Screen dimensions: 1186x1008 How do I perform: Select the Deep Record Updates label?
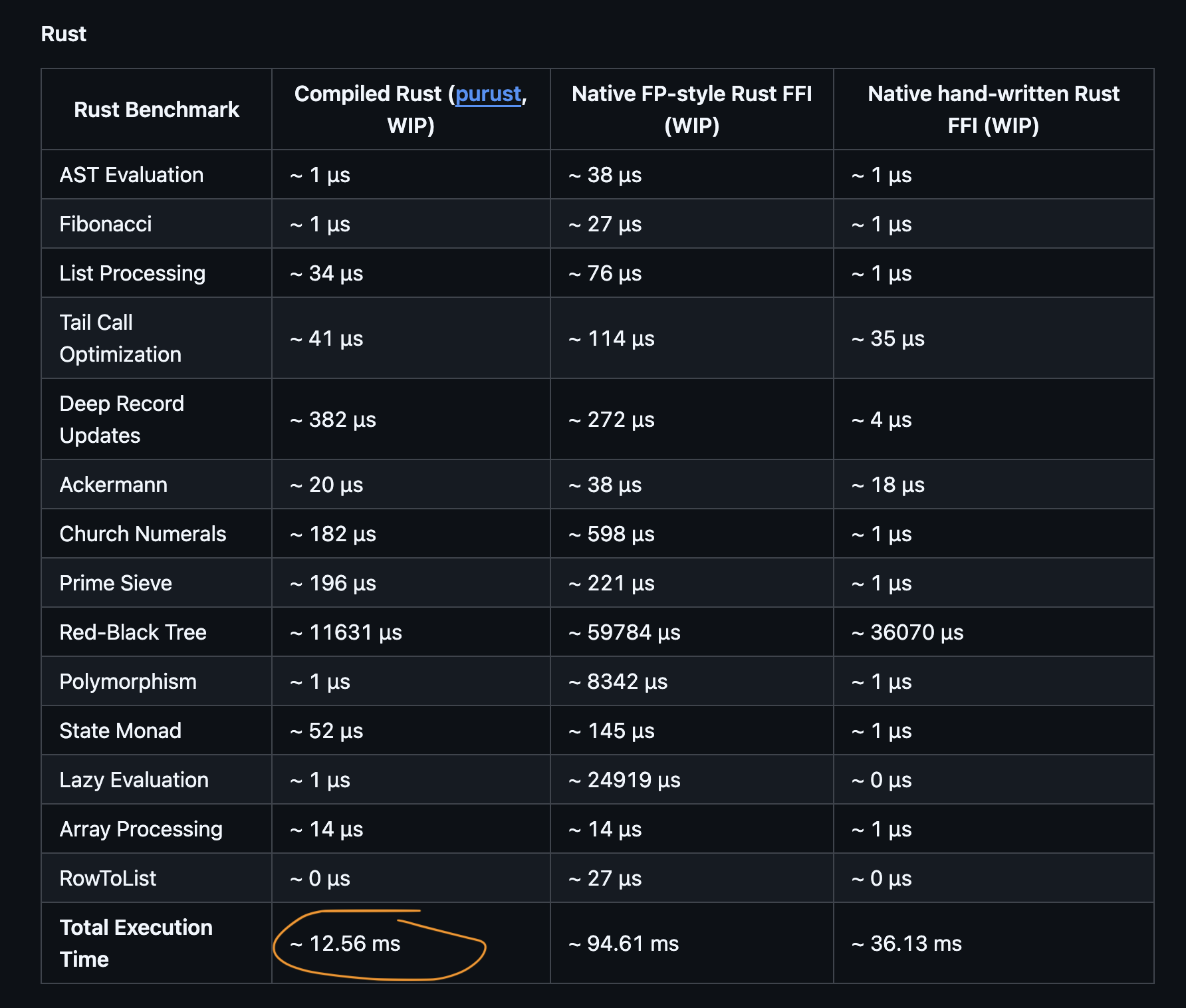pos(122,420)
